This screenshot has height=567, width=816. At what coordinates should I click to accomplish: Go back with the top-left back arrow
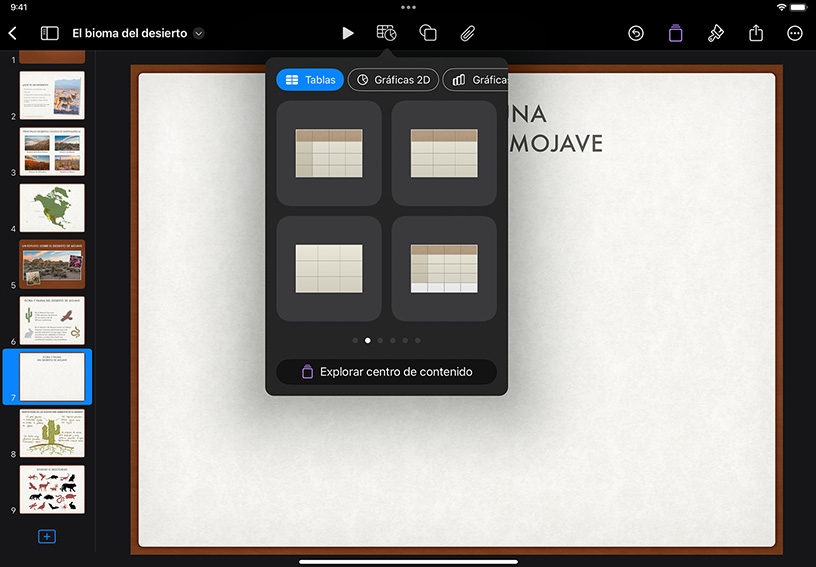coord(13,33)
